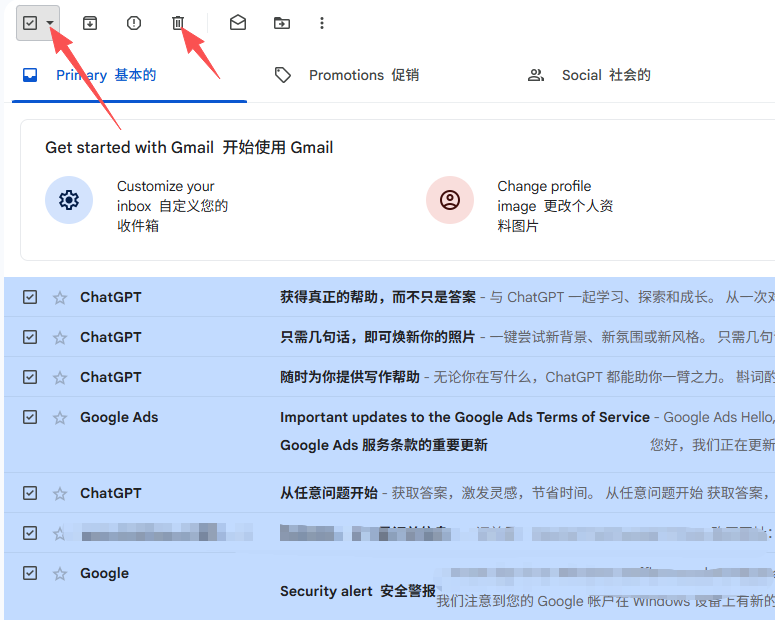Switch to the Primary tab
The height and width of the screenshot is (620, 775).
[x=129, y=75]
